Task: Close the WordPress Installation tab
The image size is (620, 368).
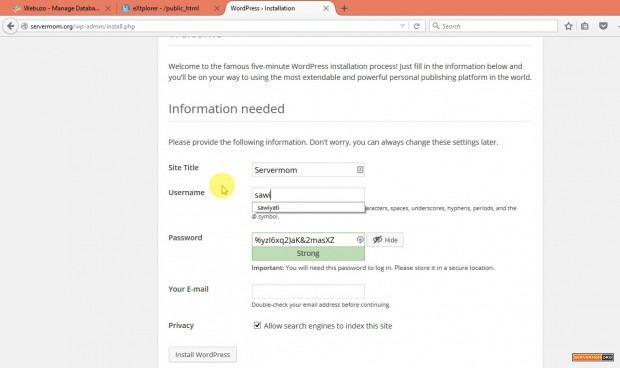Action: (326, 8)
